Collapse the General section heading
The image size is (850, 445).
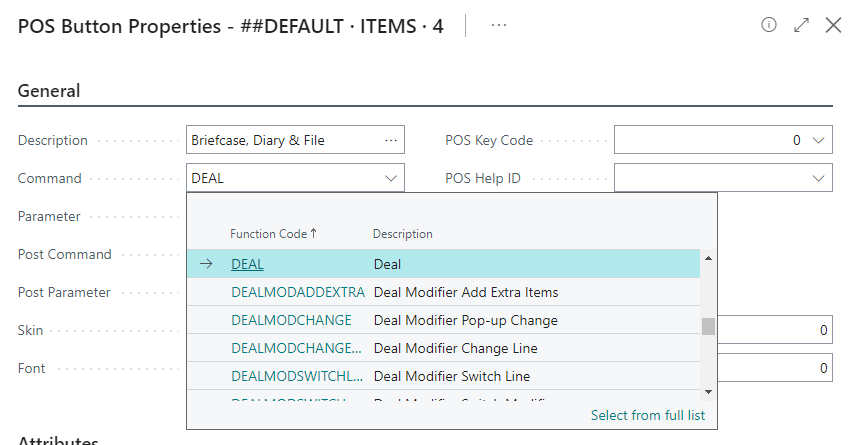49,91
